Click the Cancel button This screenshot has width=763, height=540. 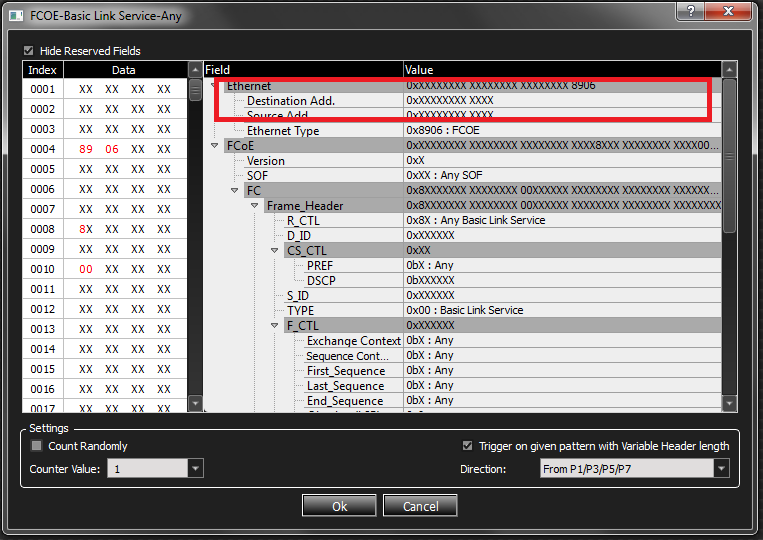click(x=420, y=506)
